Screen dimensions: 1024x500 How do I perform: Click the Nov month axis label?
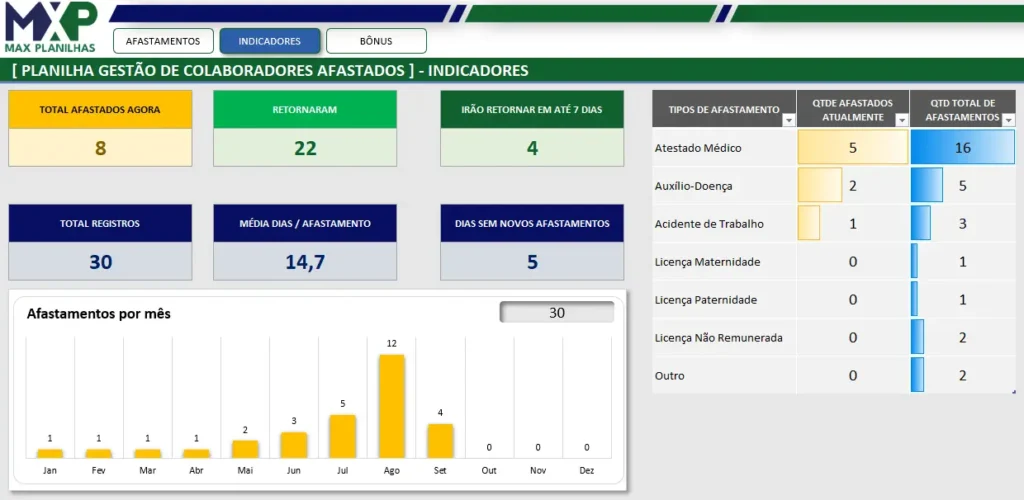point(538,471)
